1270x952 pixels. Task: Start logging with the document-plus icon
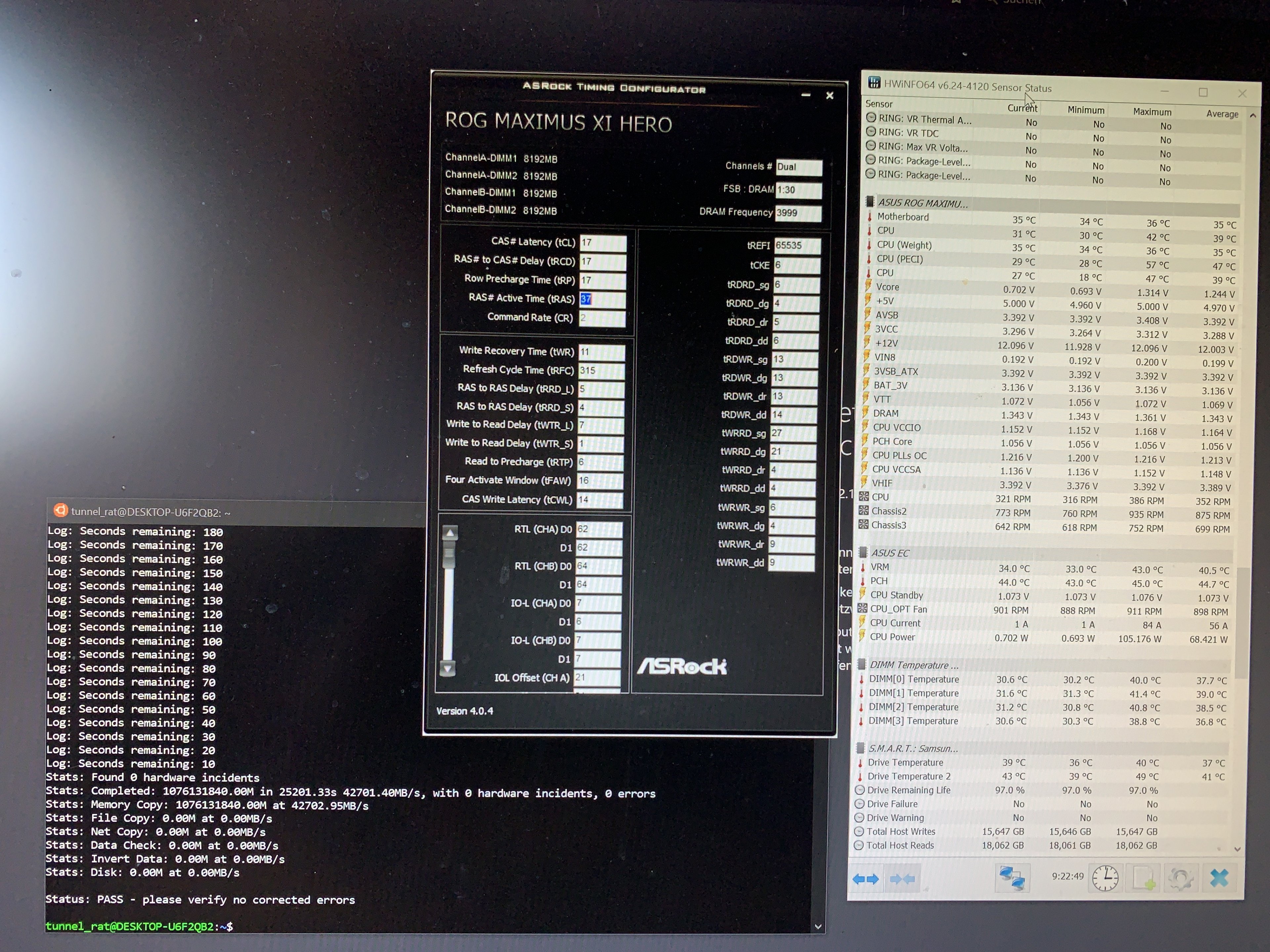click(1143, 878)
